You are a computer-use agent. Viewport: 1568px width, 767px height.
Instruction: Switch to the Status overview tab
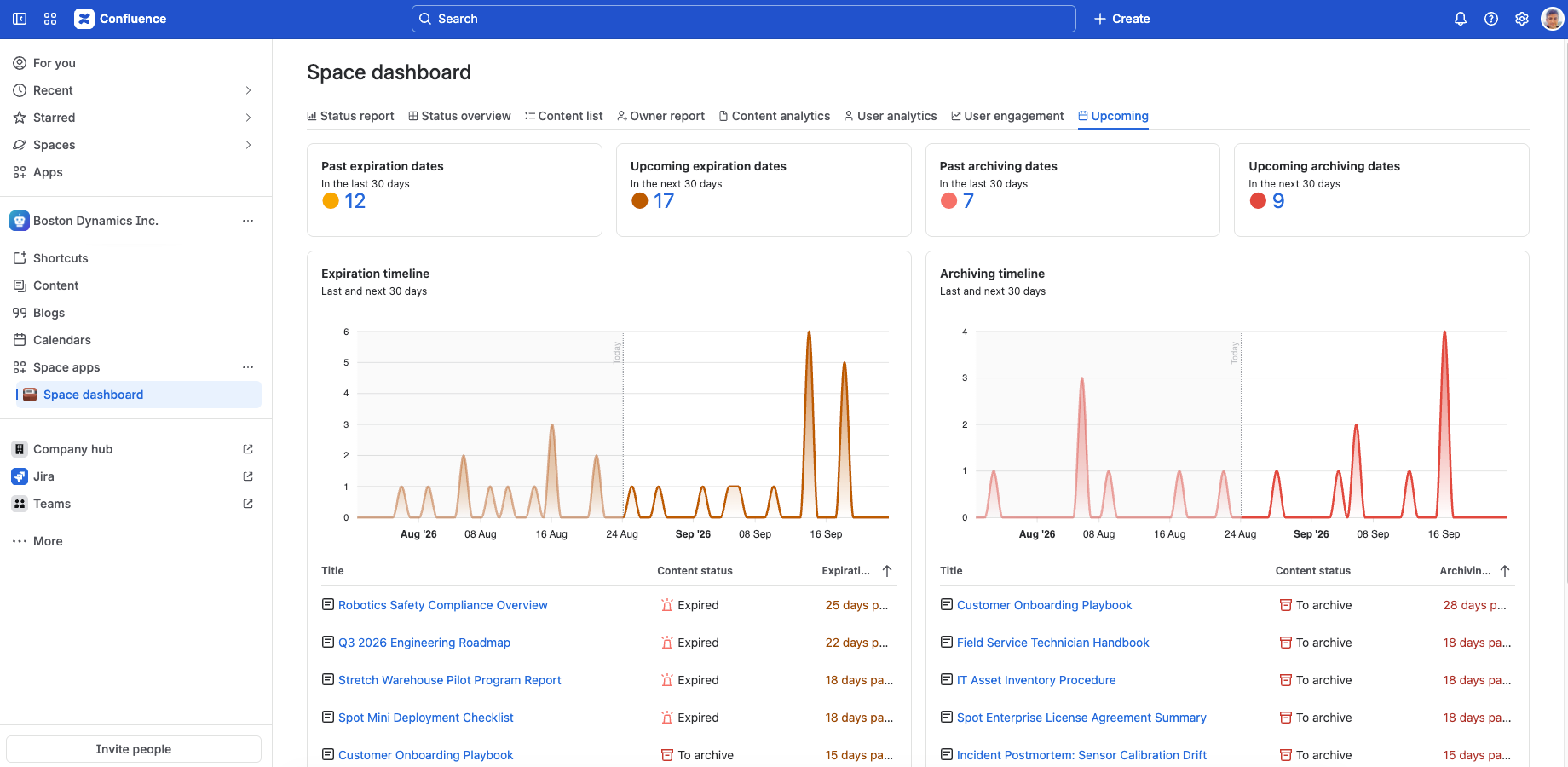click(x=459, y=116)
